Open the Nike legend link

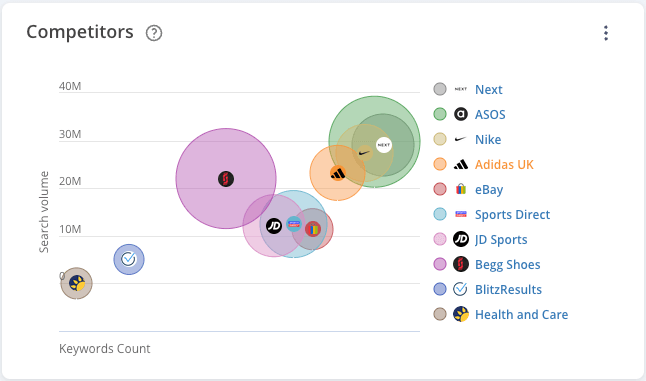(x=488, y=140)
